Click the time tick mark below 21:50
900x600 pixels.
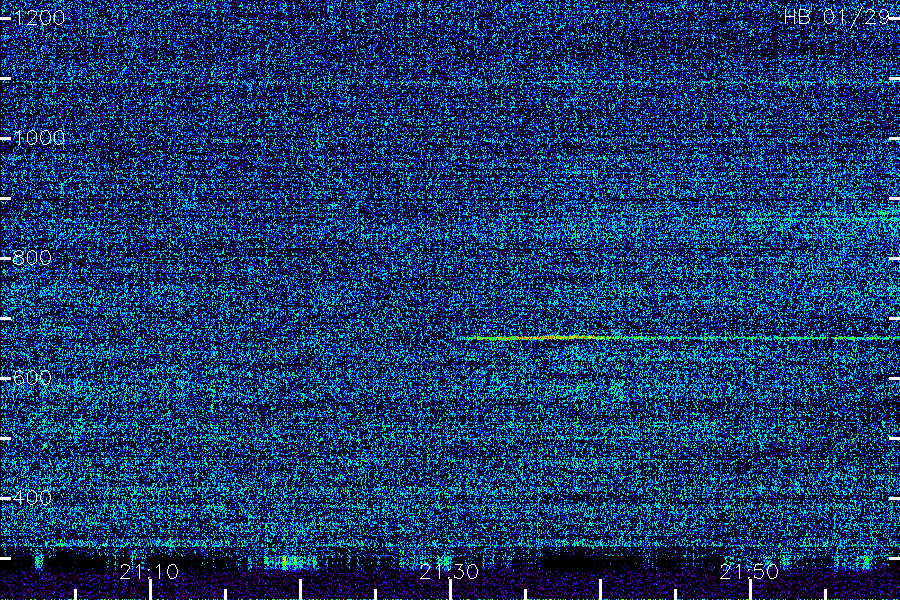pyautogui.click(x=750, y=590)
